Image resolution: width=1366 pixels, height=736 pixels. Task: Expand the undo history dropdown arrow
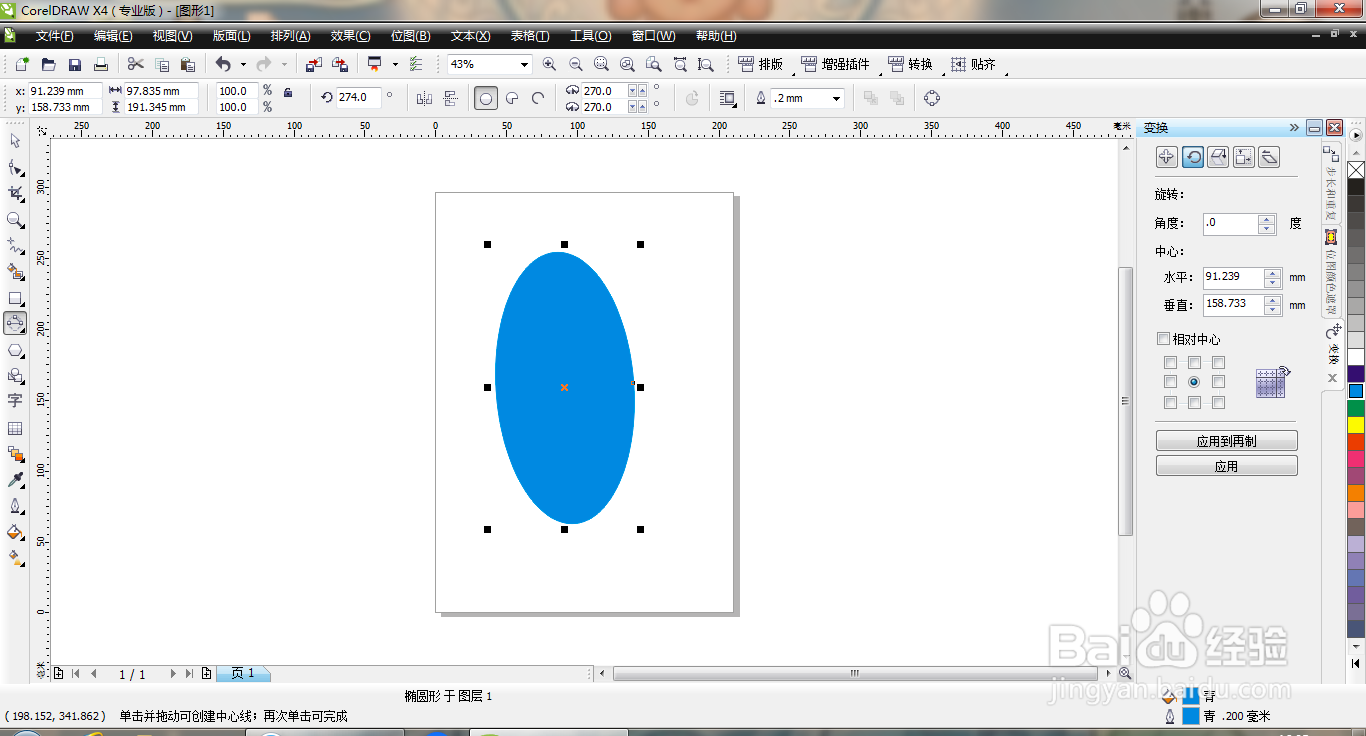click(243, 64)
